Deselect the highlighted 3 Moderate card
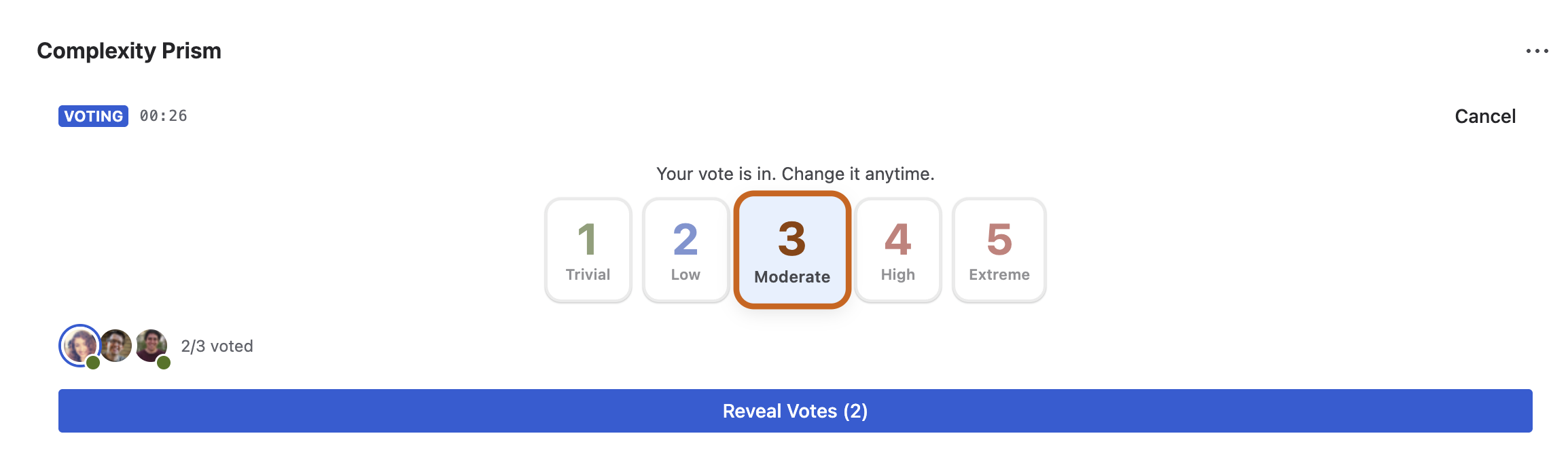Viewport: 1568px width, 474px height. point(791,249)
